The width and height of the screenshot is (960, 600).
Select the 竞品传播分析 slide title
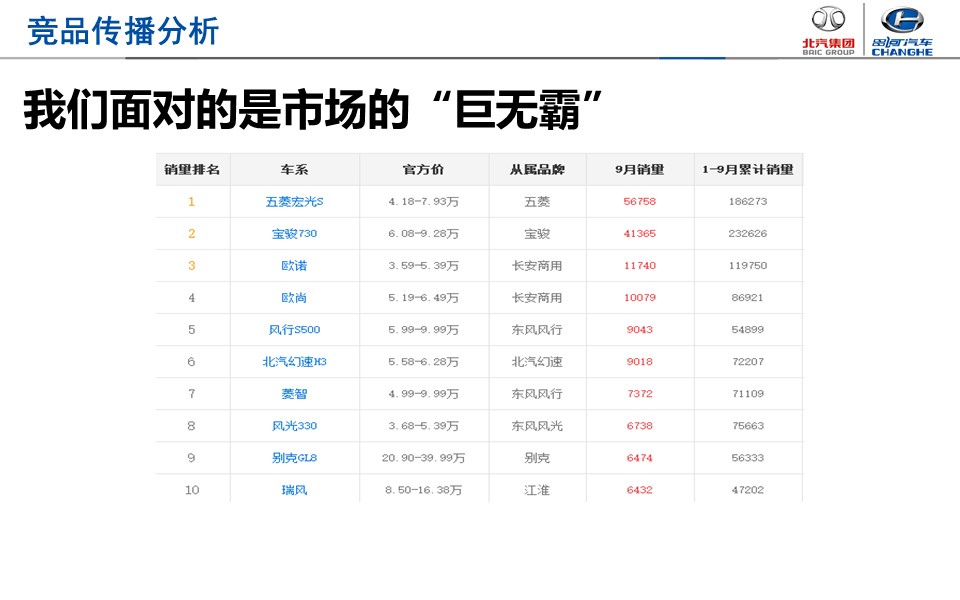(123, 31)
